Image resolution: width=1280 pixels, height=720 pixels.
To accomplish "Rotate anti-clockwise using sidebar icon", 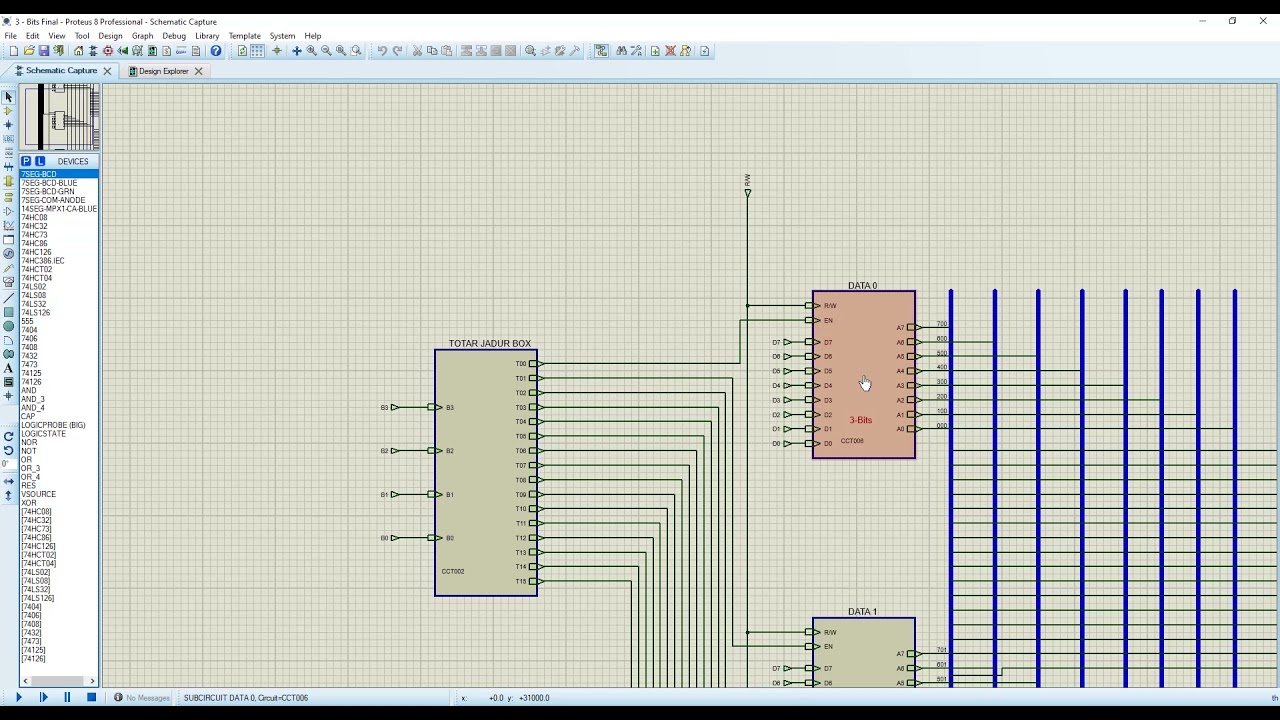I will pos(9,450).
